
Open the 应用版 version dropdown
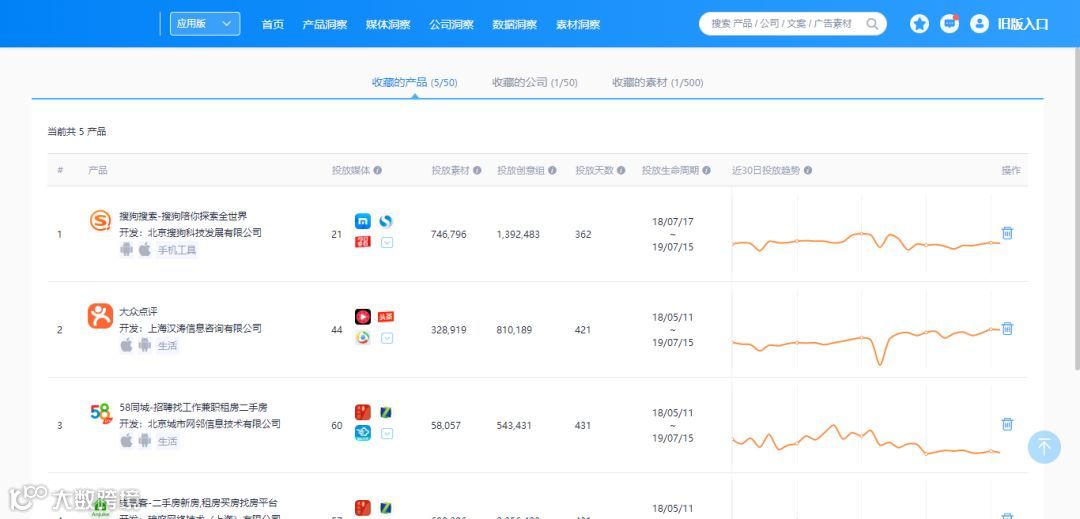coord(205,24)
